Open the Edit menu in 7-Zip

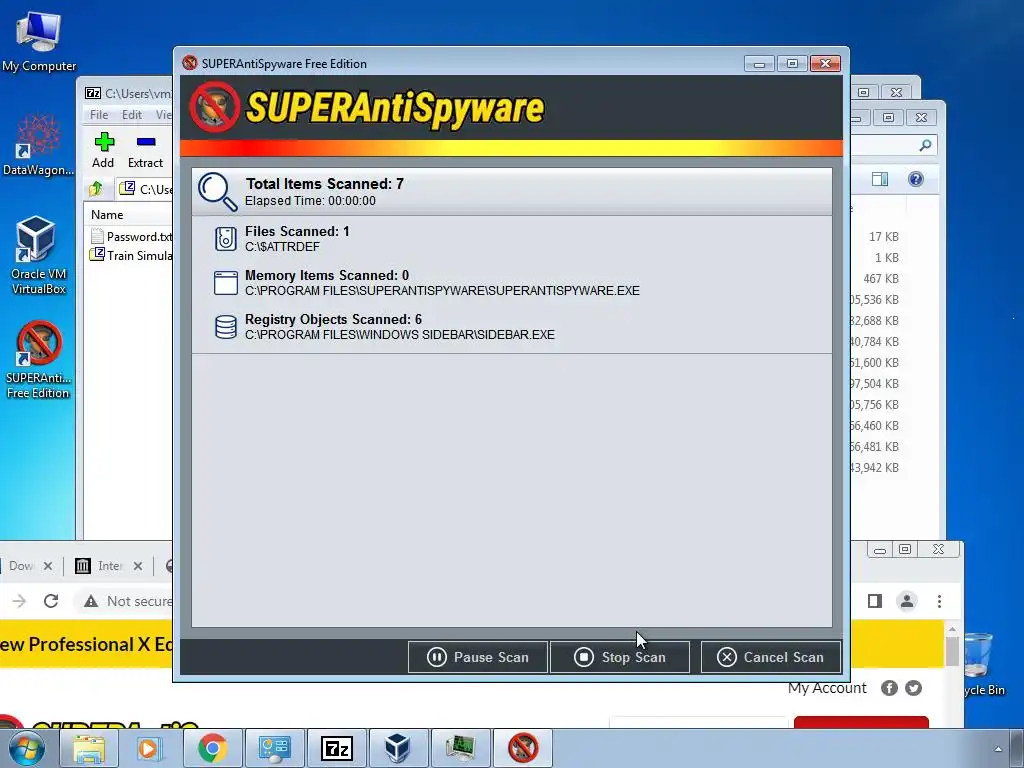(132, 114)
